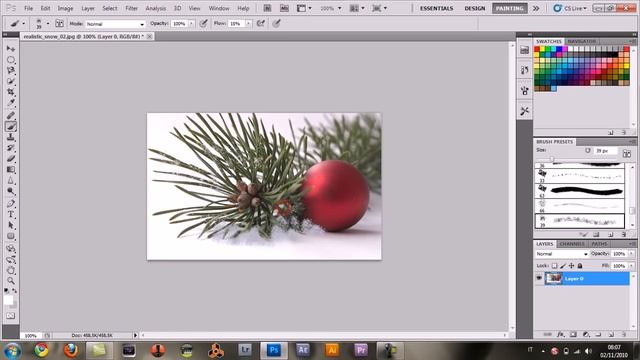Switch to the Essentials workspace

click(x=436, y=8)
